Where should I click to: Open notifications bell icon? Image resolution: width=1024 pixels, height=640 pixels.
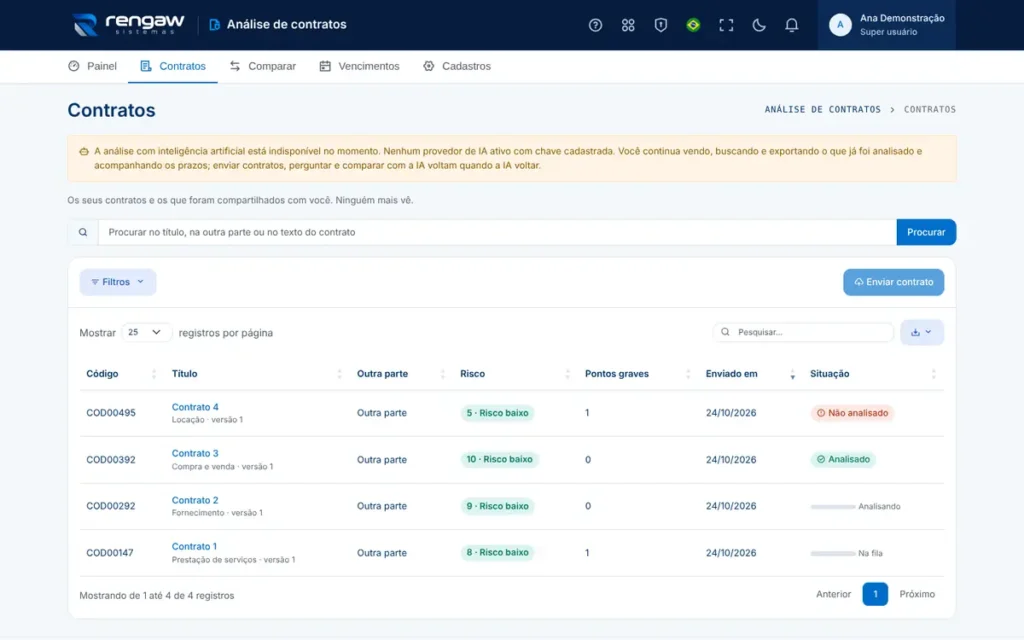click(791, 25)
